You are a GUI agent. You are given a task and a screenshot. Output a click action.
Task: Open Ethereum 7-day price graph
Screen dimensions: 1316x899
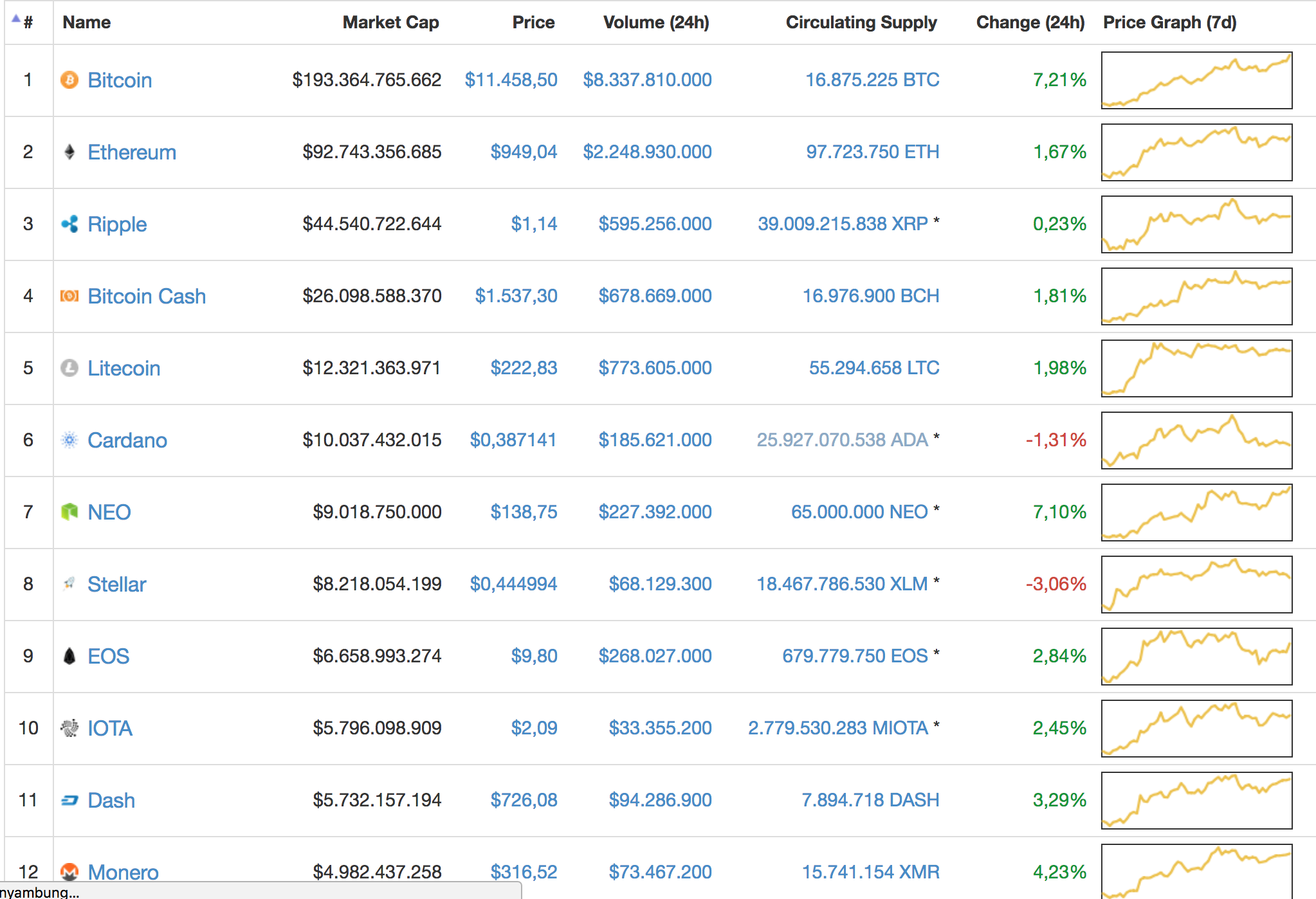coord(1197,152)
